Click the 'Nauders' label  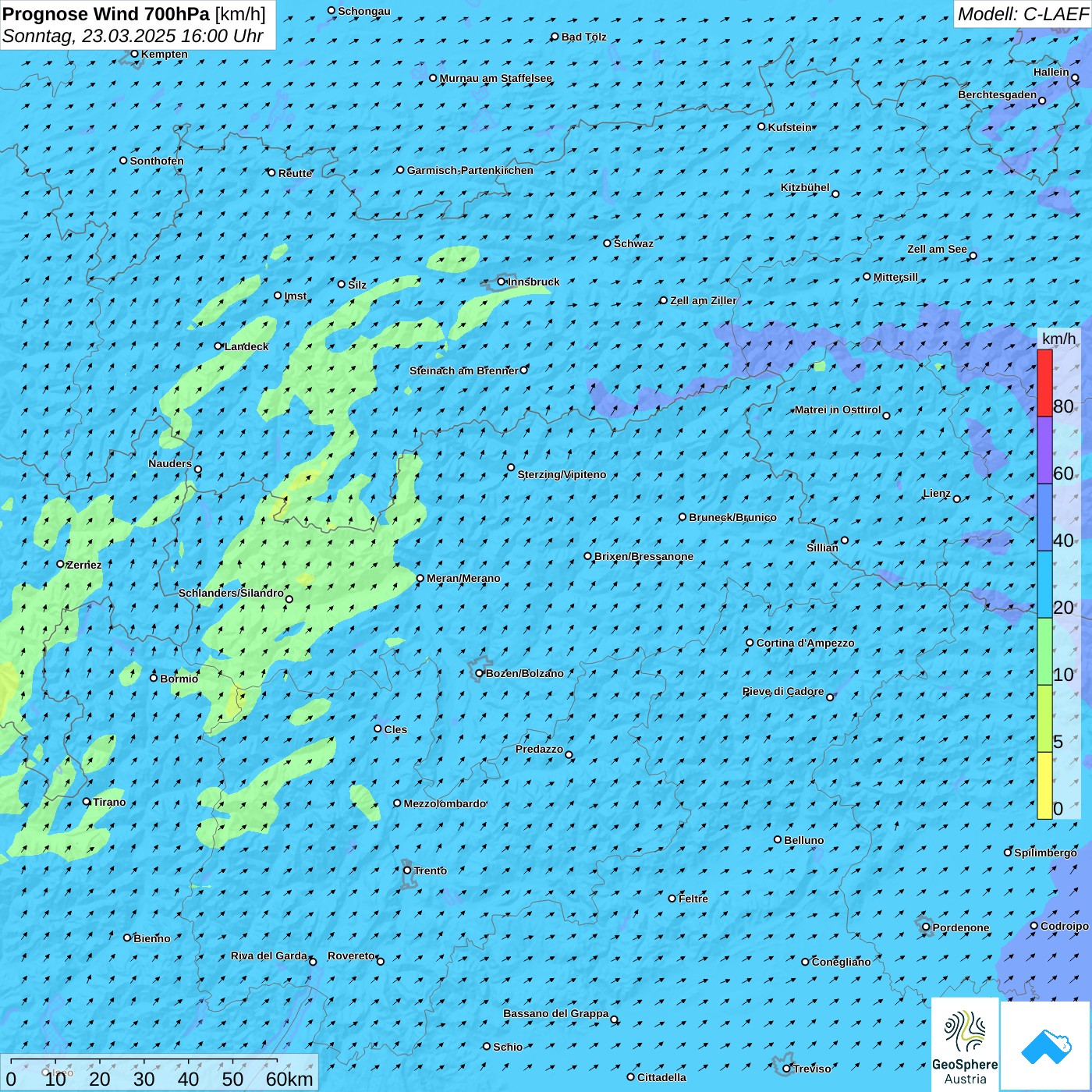pos(170,463)
